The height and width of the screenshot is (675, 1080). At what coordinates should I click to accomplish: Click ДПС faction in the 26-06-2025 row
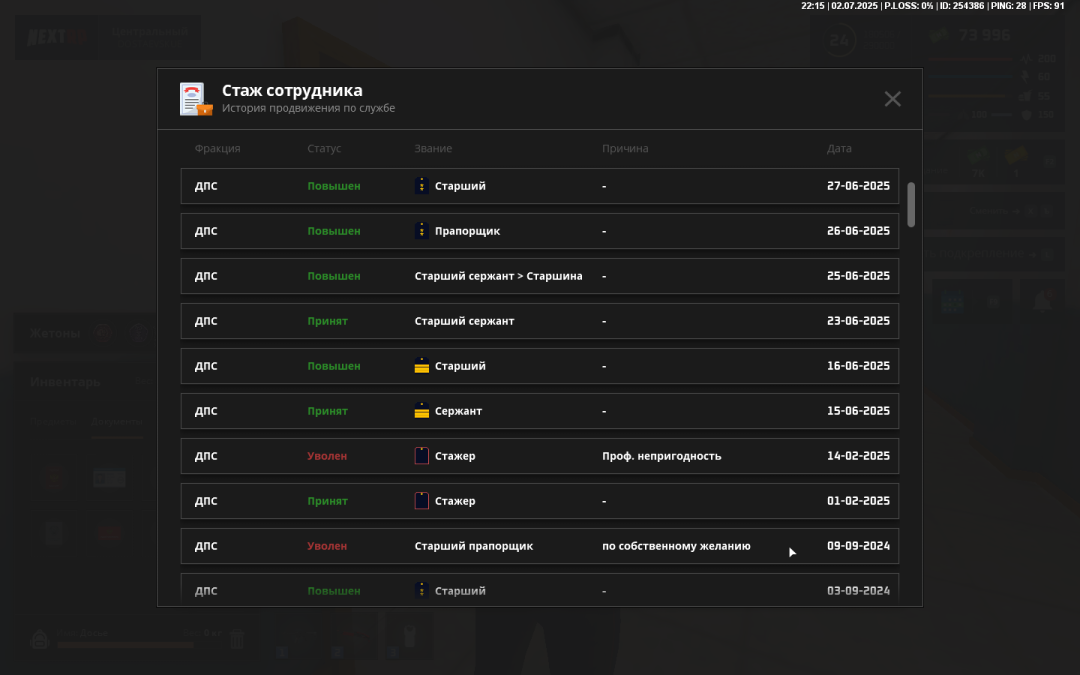(x=206, y=231)
